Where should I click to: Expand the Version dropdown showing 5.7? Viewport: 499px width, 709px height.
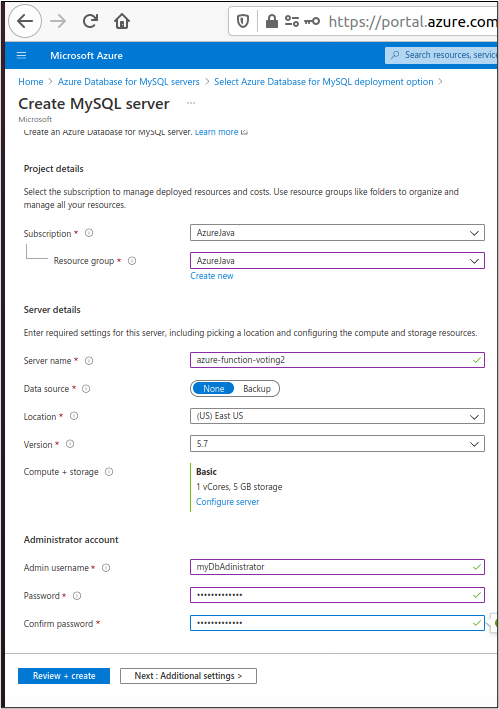click(337, 444)
